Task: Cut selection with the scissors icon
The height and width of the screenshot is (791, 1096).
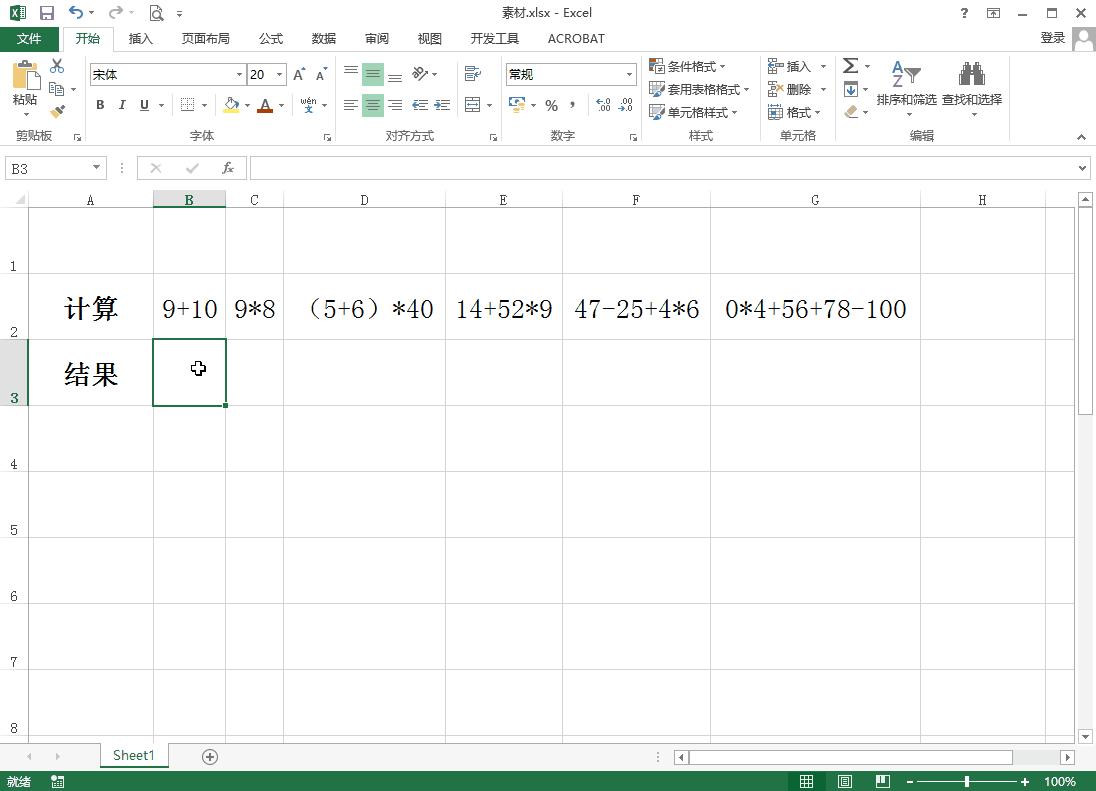Action: 57,66
